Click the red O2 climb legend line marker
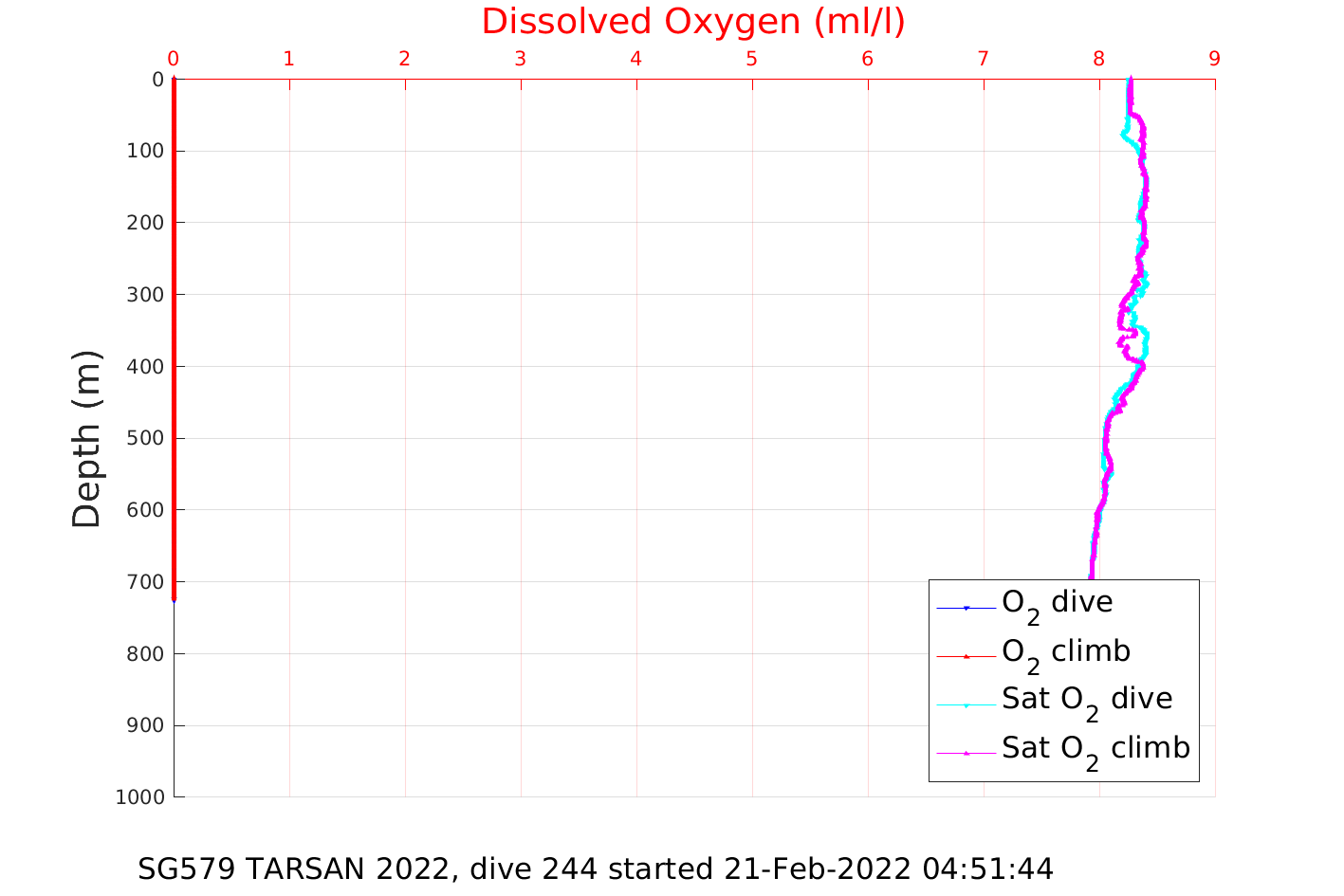This screenshot has width=1344, height=896. pos(967,656)
